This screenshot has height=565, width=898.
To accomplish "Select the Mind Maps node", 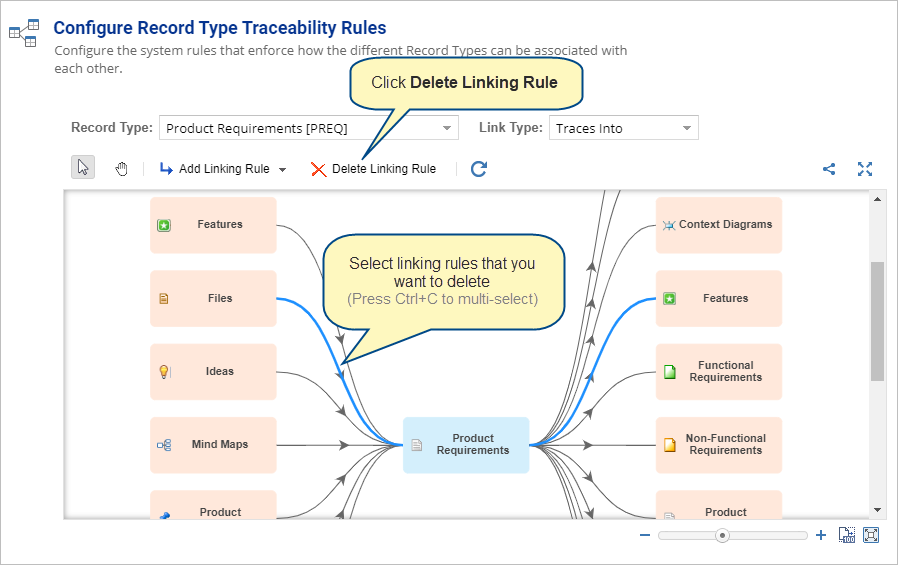I will pyautogui.click(x=213, y=445).
